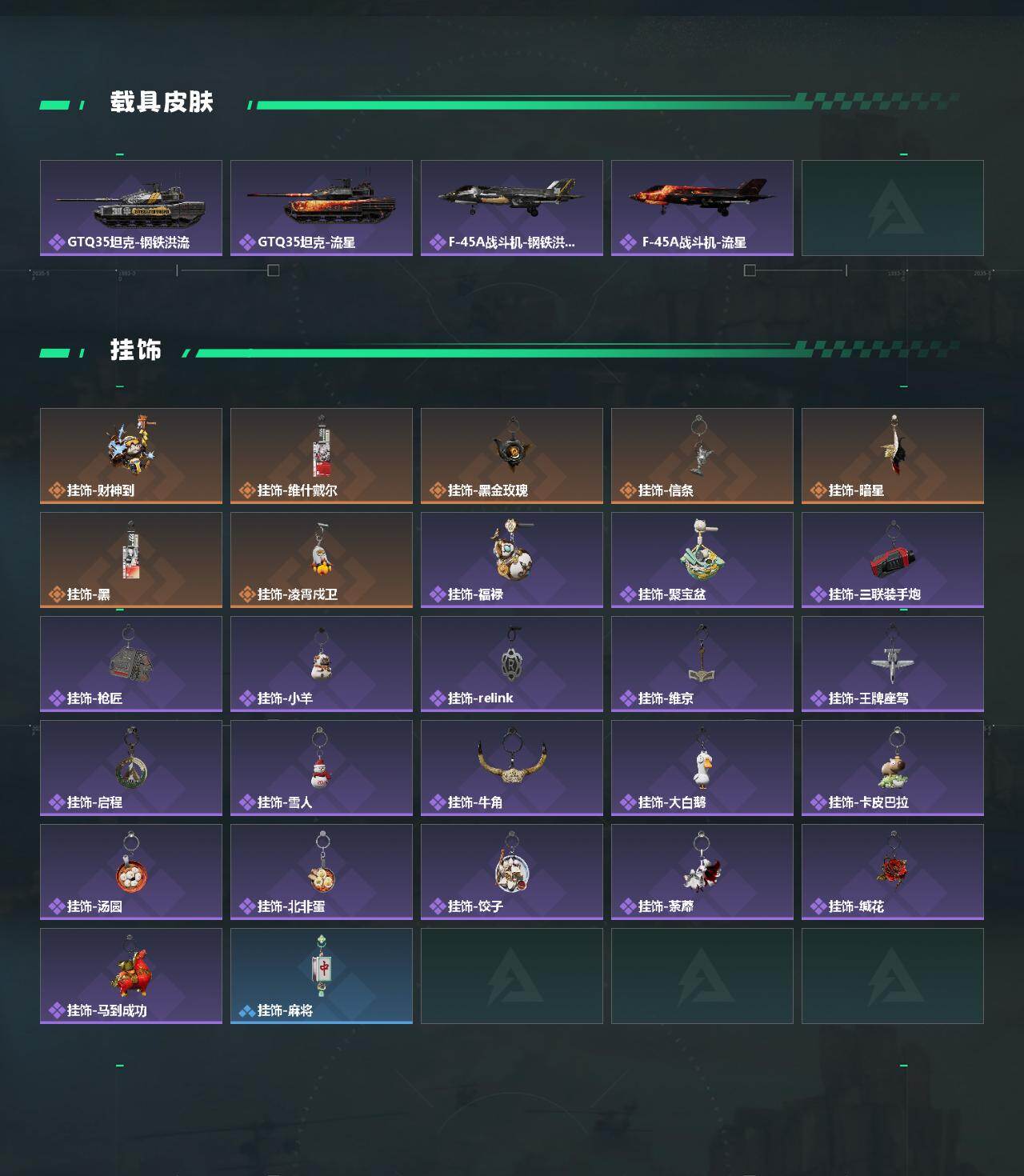Pick the blue 挂饰-麻将 mahjong charm
1024x1176 pixels.
point(322,976)
